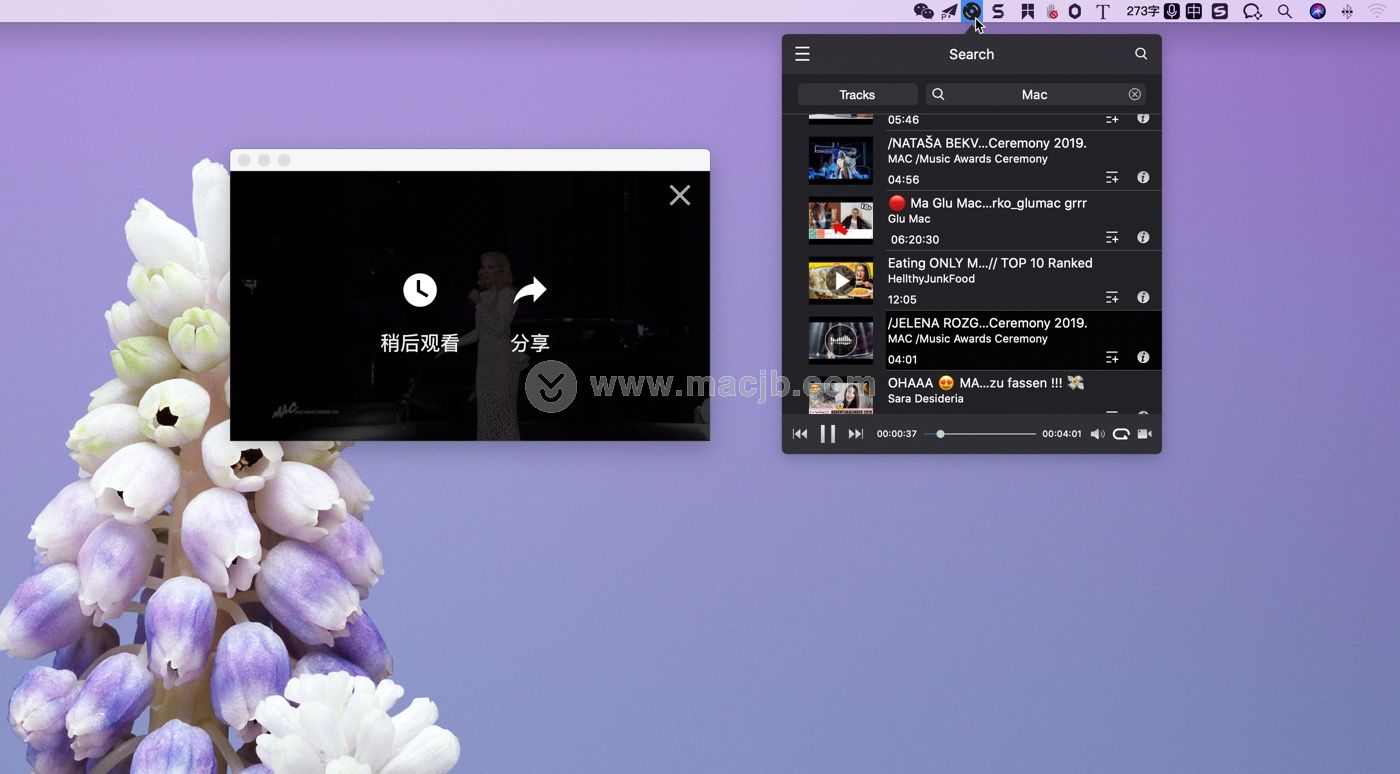
Task: Click the Sara Desideria channel name
Action: tap(926, 399)
